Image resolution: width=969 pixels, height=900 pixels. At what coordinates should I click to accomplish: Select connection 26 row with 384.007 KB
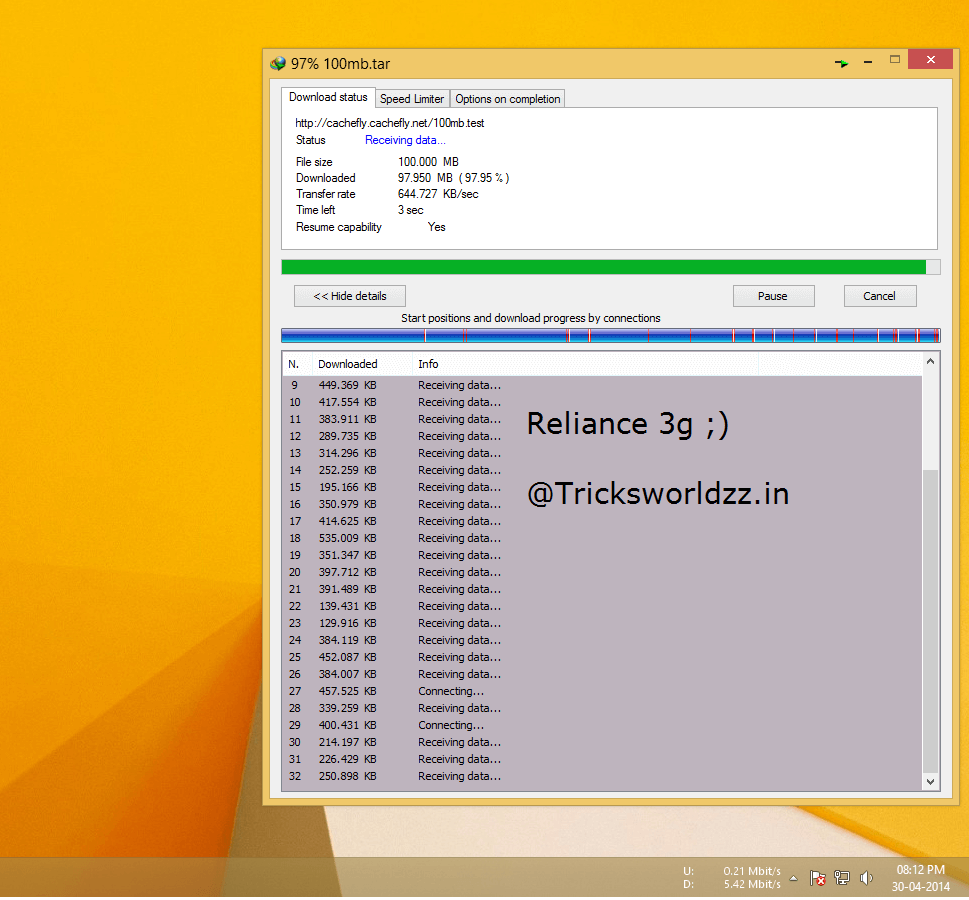click(603, 674)
